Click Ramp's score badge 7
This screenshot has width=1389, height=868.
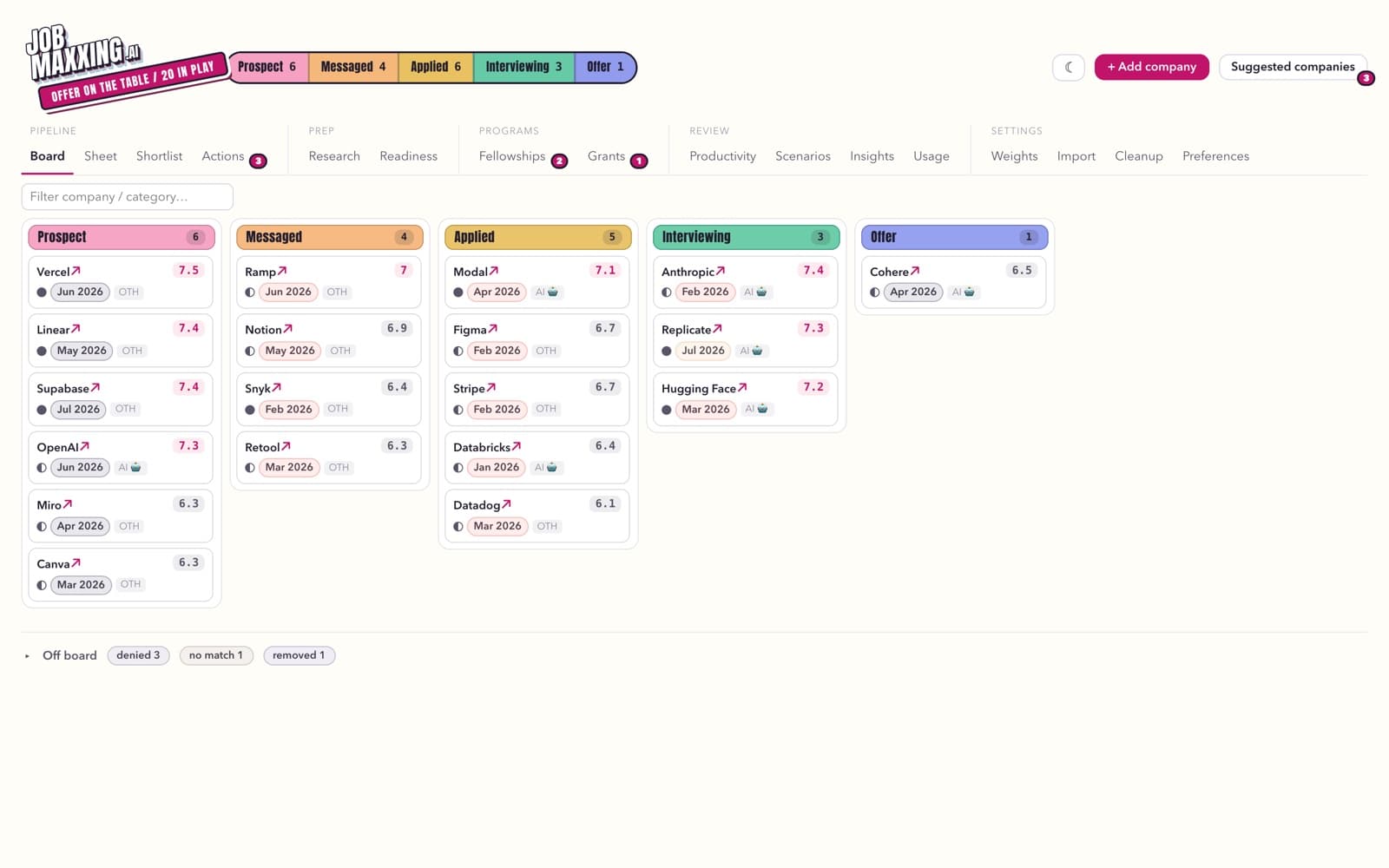click(403, 271)
